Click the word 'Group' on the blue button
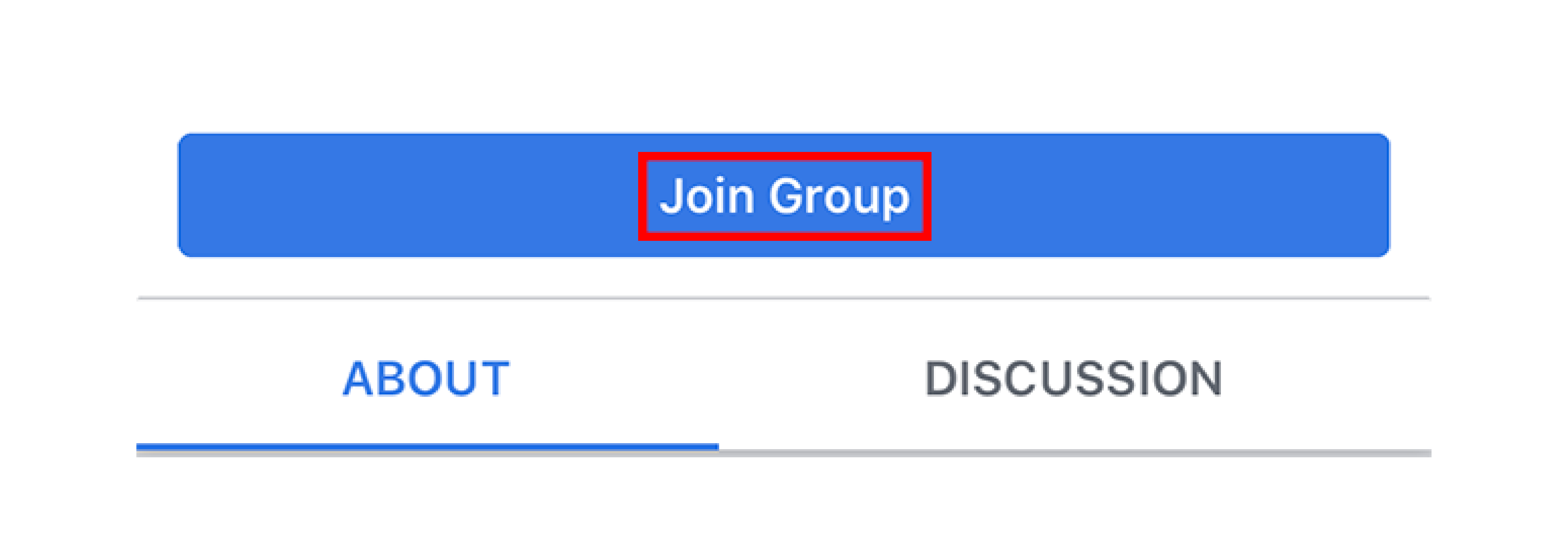This screenshot has height=553, width=1568. [839, 198]
